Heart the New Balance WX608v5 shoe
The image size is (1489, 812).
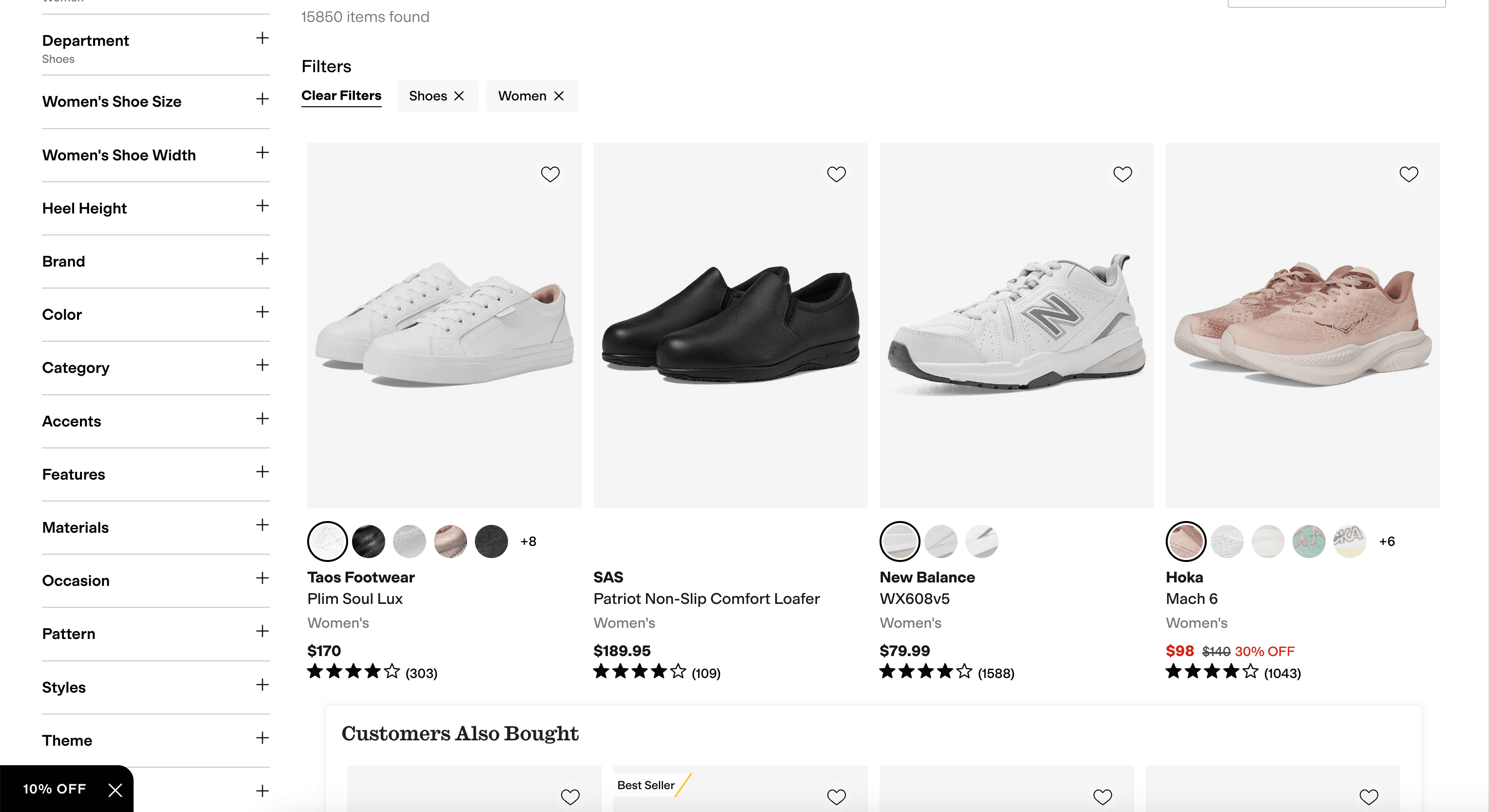point(1122,174)
